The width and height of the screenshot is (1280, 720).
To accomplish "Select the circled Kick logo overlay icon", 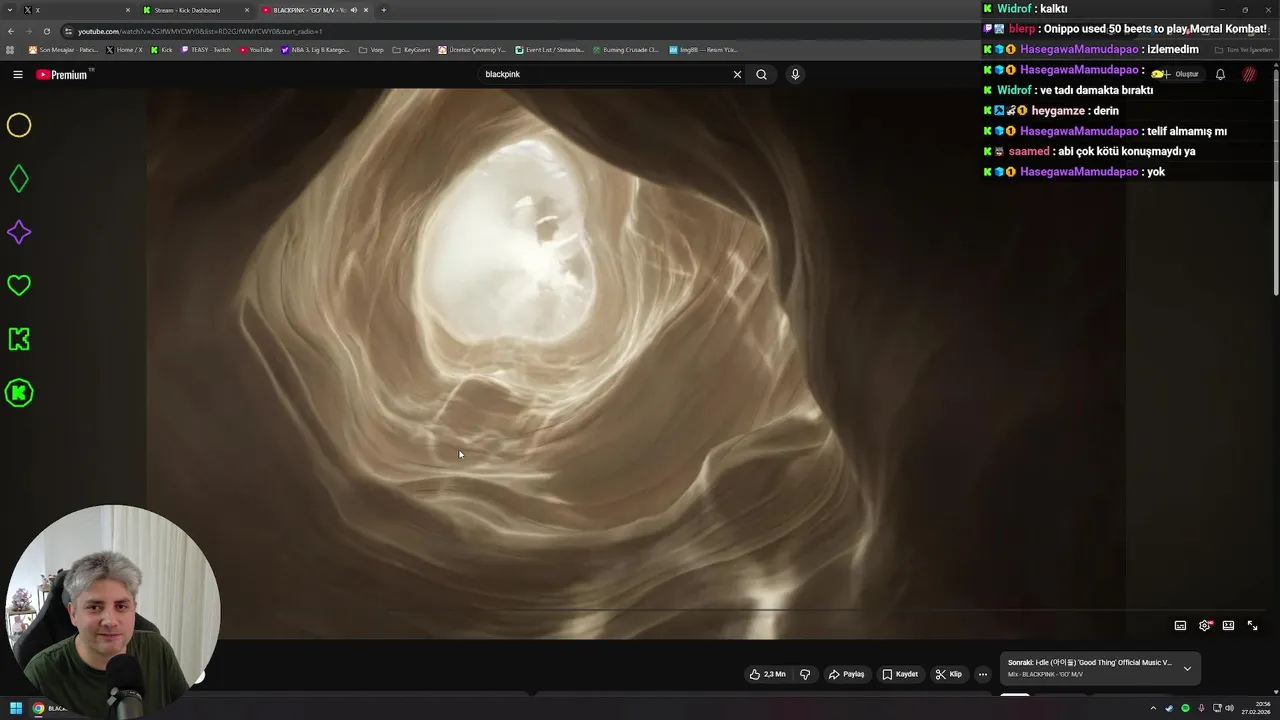I will (x=19, y=393).
